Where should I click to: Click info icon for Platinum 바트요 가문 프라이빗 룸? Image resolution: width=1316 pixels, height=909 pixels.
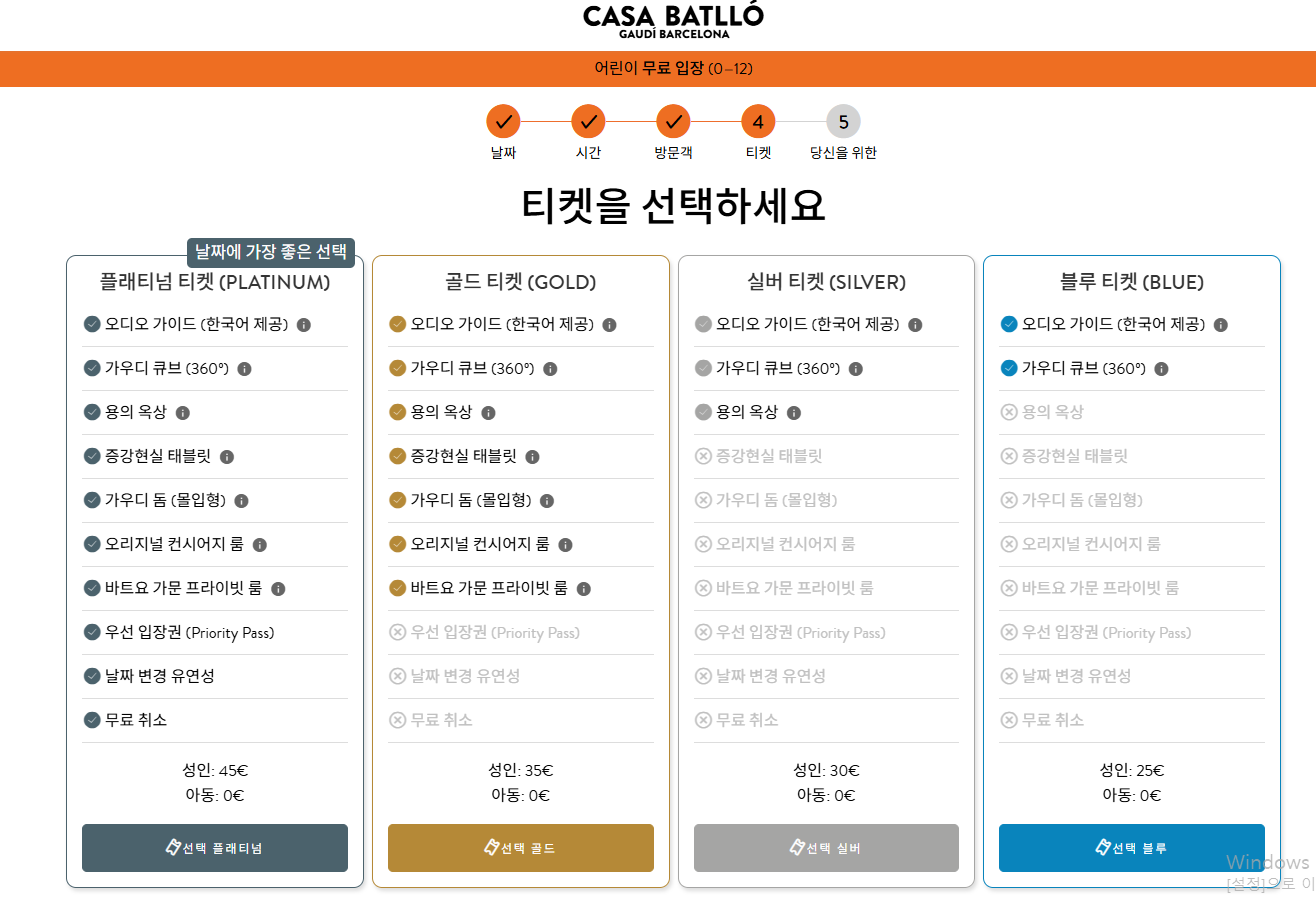278,589
